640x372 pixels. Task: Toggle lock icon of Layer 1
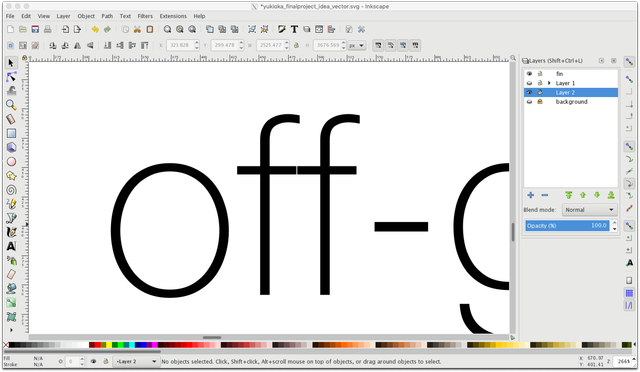tap(540, 83)
